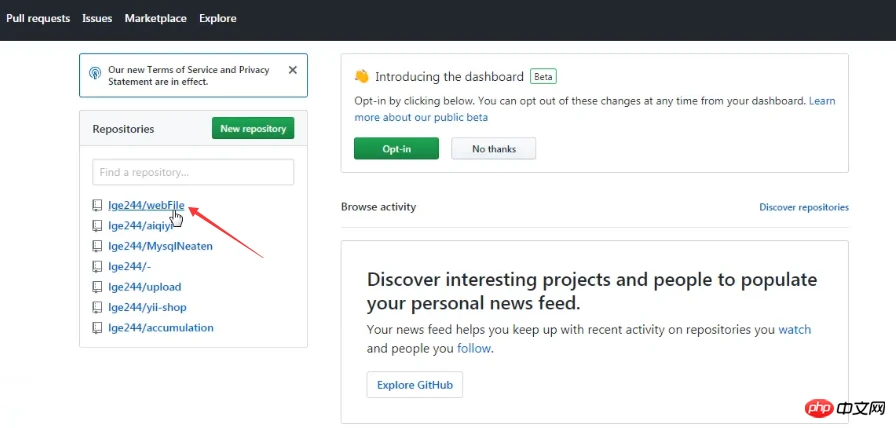Screen dimensions: 896x428
Task: Decline the dashboard beta with No thanks
Action: pyautogui.click(x=493, y=148)
